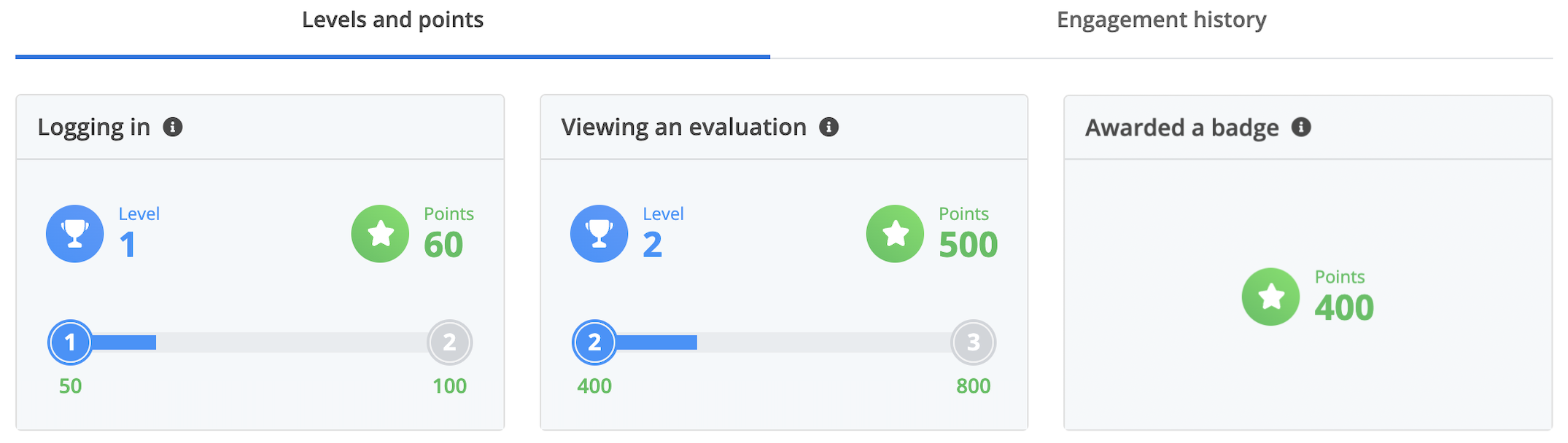Click the level 1 marker on progress bar

point(70,342)
